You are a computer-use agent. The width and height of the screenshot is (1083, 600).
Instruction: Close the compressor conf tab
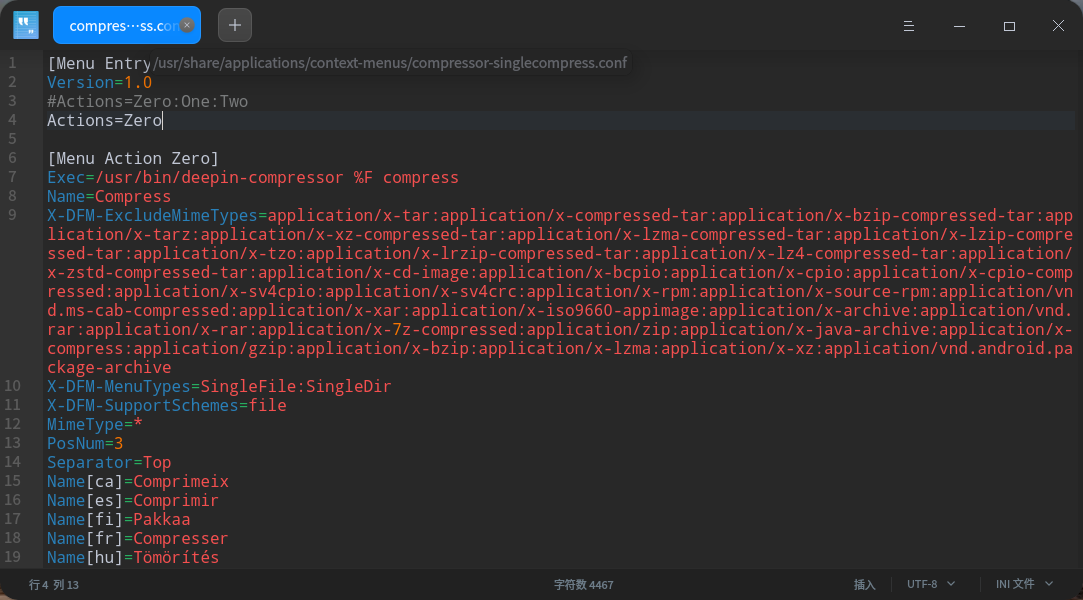186,26
